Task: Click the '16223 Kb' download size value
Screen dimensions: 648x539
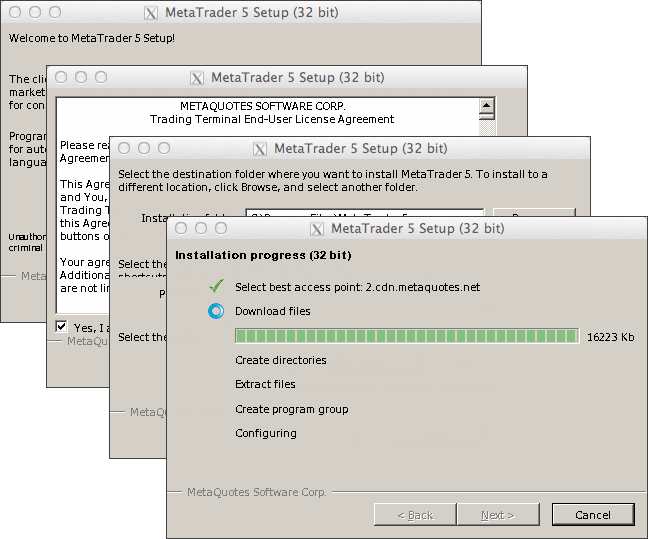Action: (x=610, y=337)
